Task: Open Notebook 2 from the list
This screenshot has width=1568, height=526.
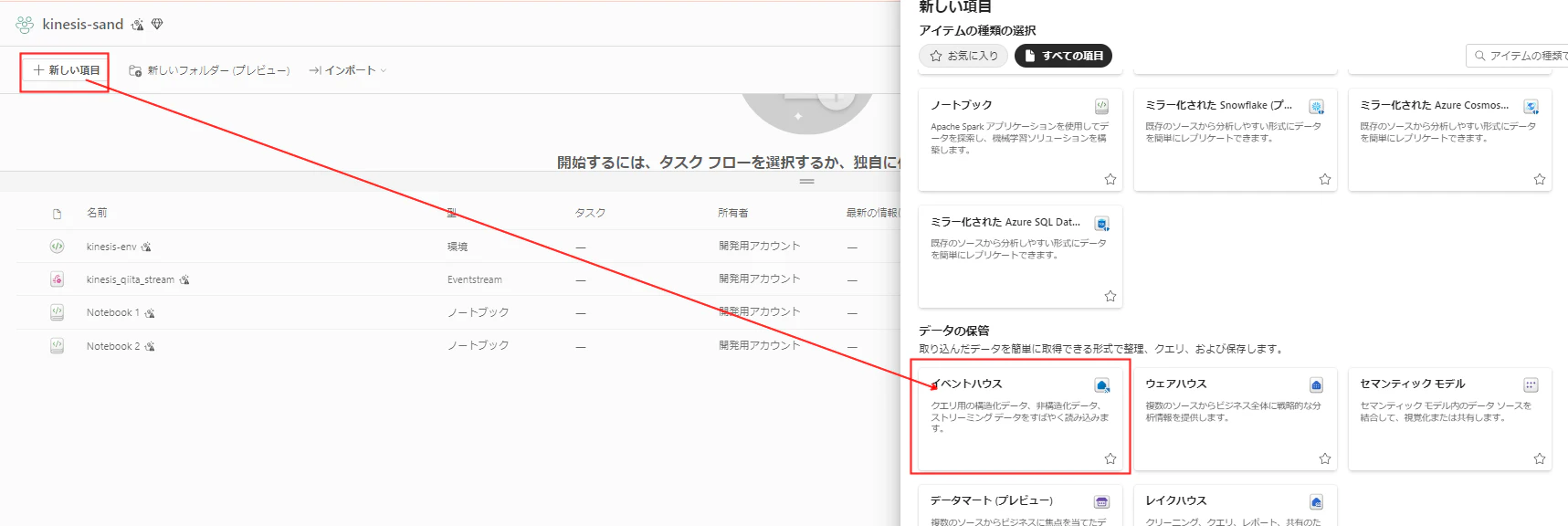Action: (x=113, y=346)
